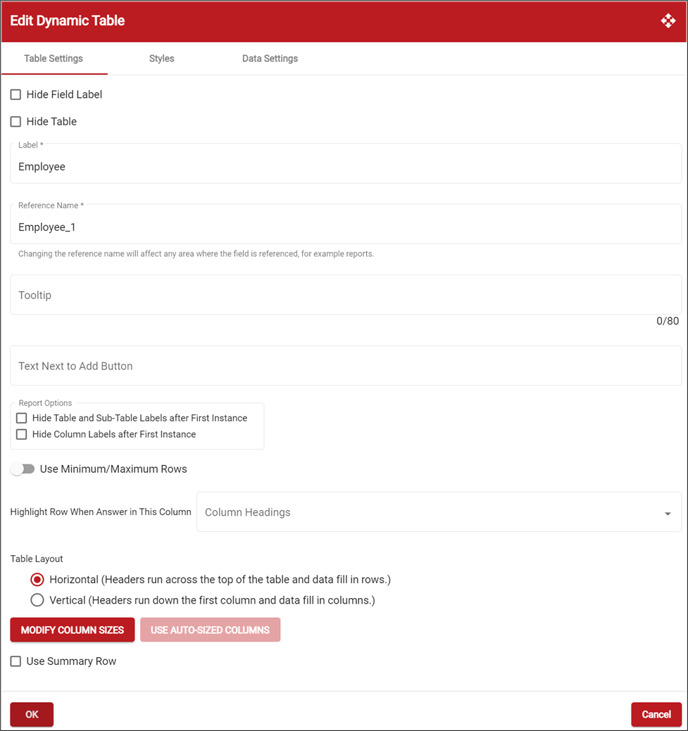Switch to the Styles tab

coord(162,59)
